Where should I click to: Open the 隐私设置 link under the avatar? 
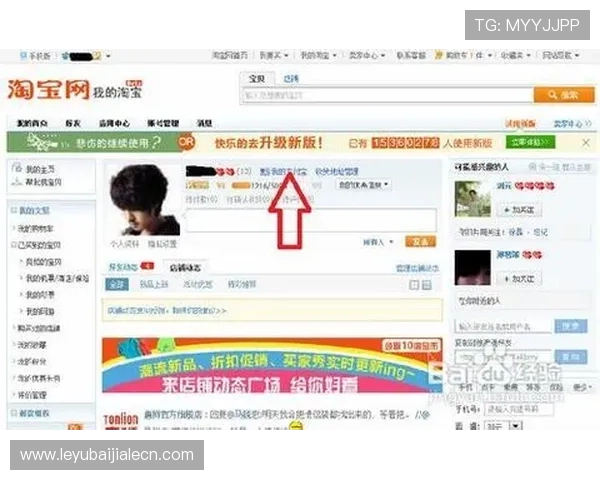pos(162,244)
